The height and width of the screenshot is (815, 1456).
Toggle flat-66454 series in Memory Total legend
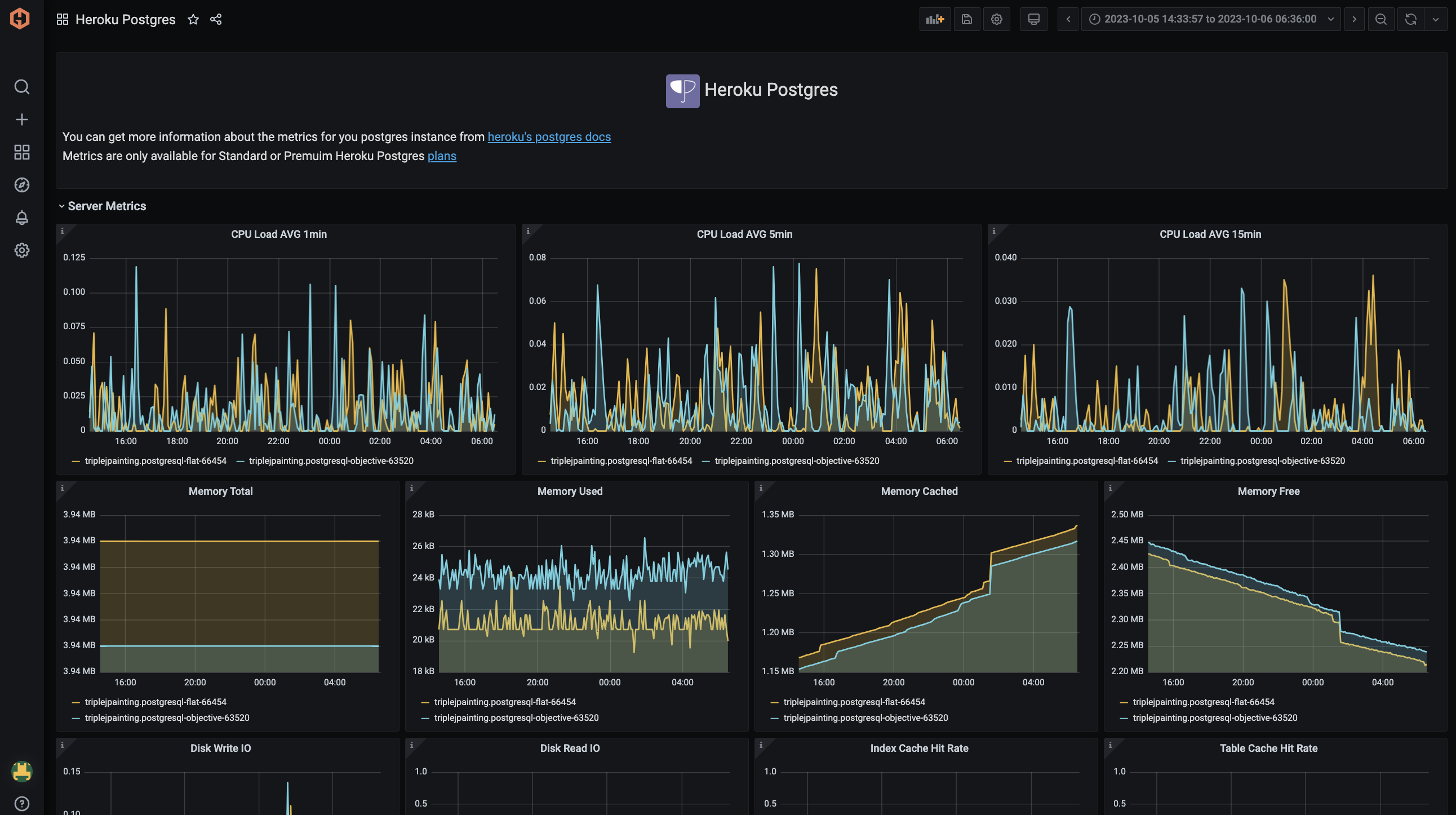pos(156,702)
